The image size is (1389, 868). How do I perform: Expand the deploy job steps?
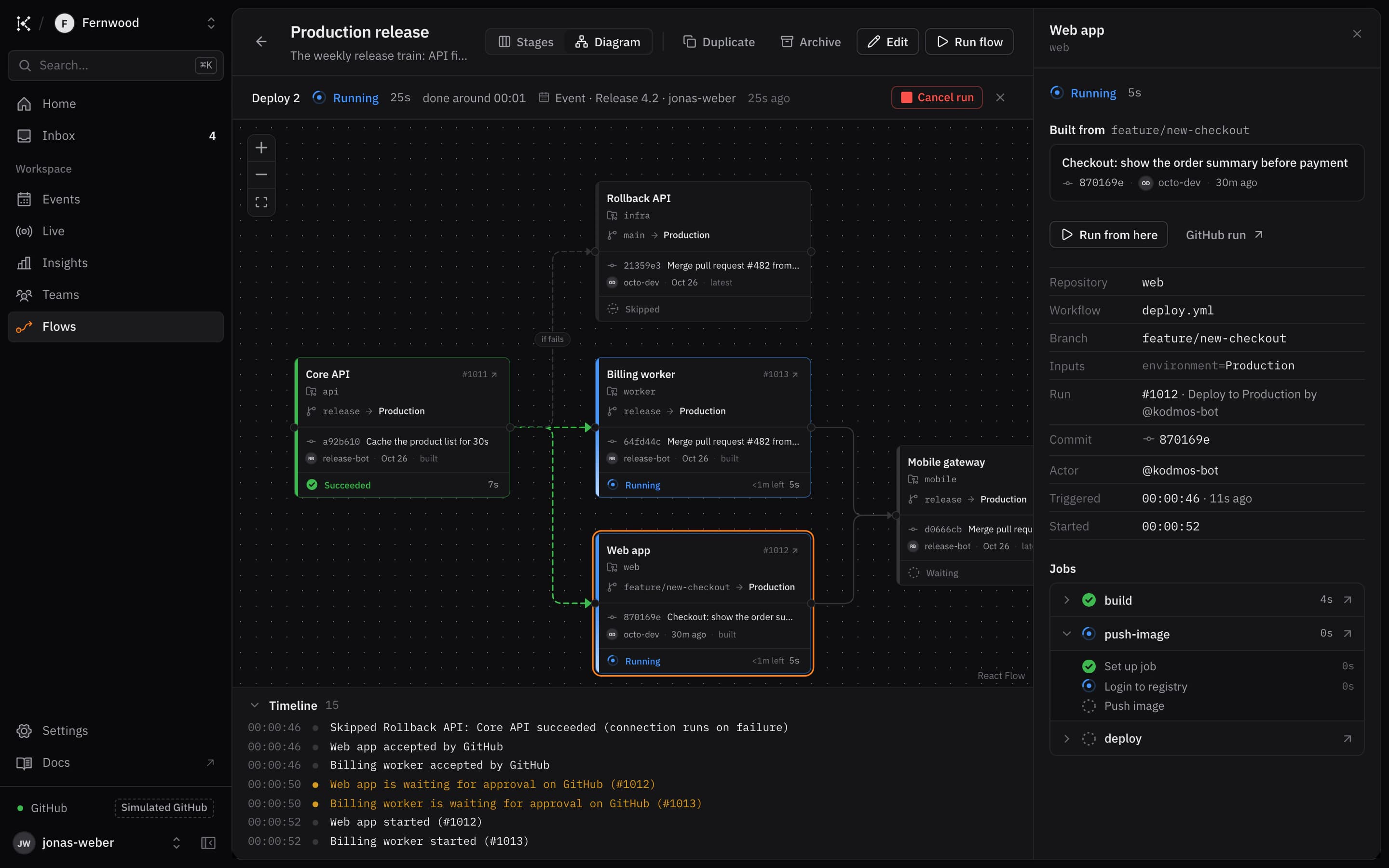1066,739
